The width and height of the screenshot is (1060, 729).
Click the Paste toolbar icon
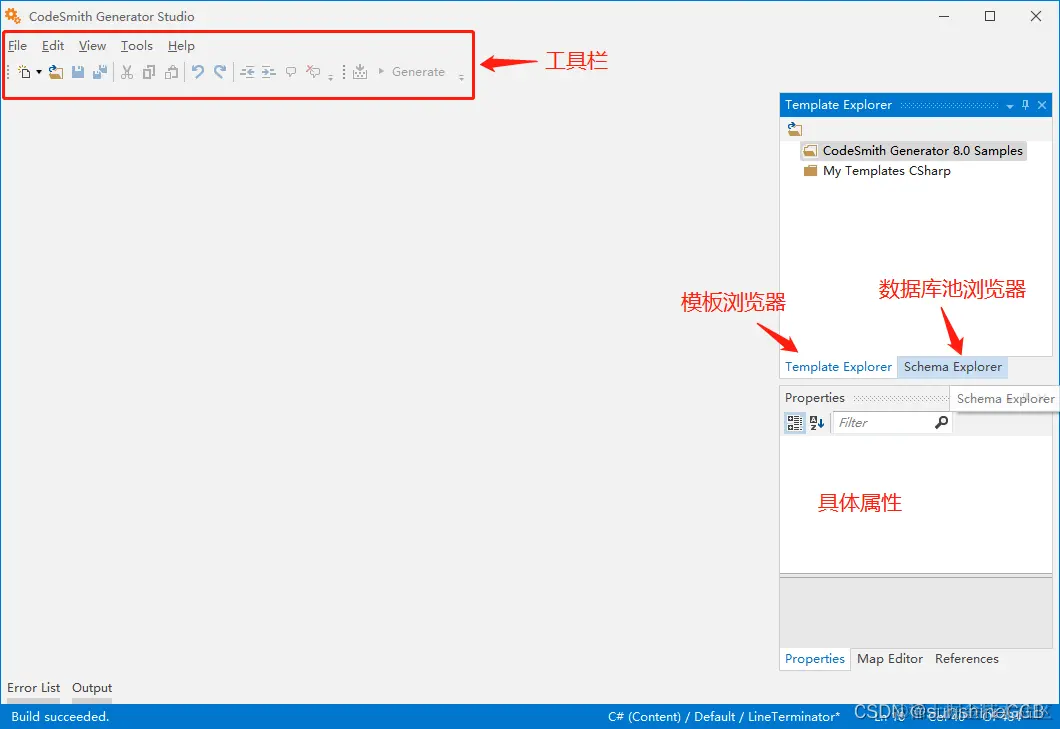pos(172,72)
